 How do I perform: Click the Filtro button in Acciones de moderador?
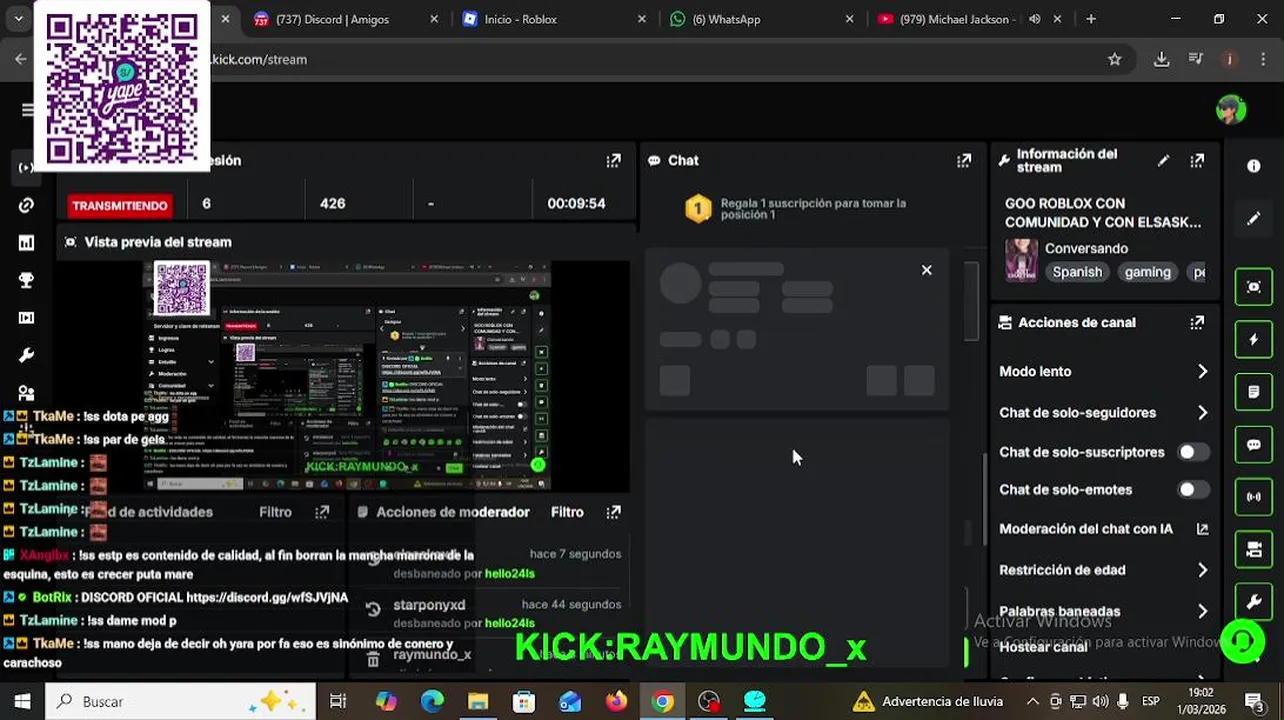567,512
